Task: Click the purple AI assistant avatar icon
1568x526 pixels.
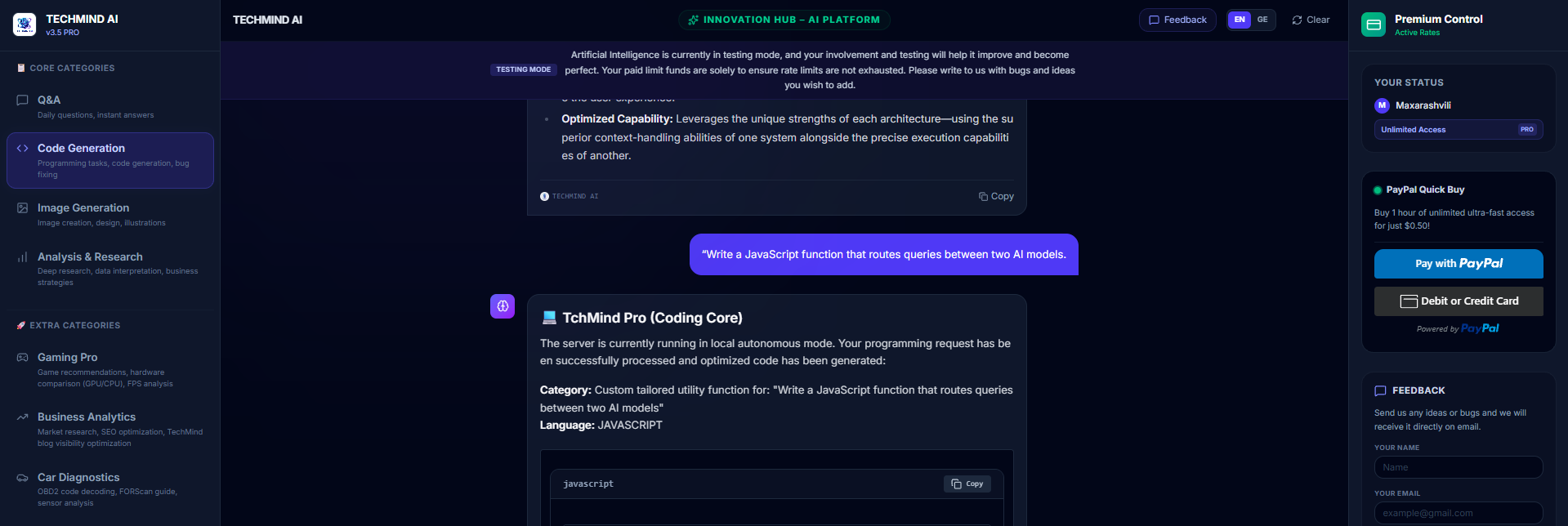Action: coord(503,306)
